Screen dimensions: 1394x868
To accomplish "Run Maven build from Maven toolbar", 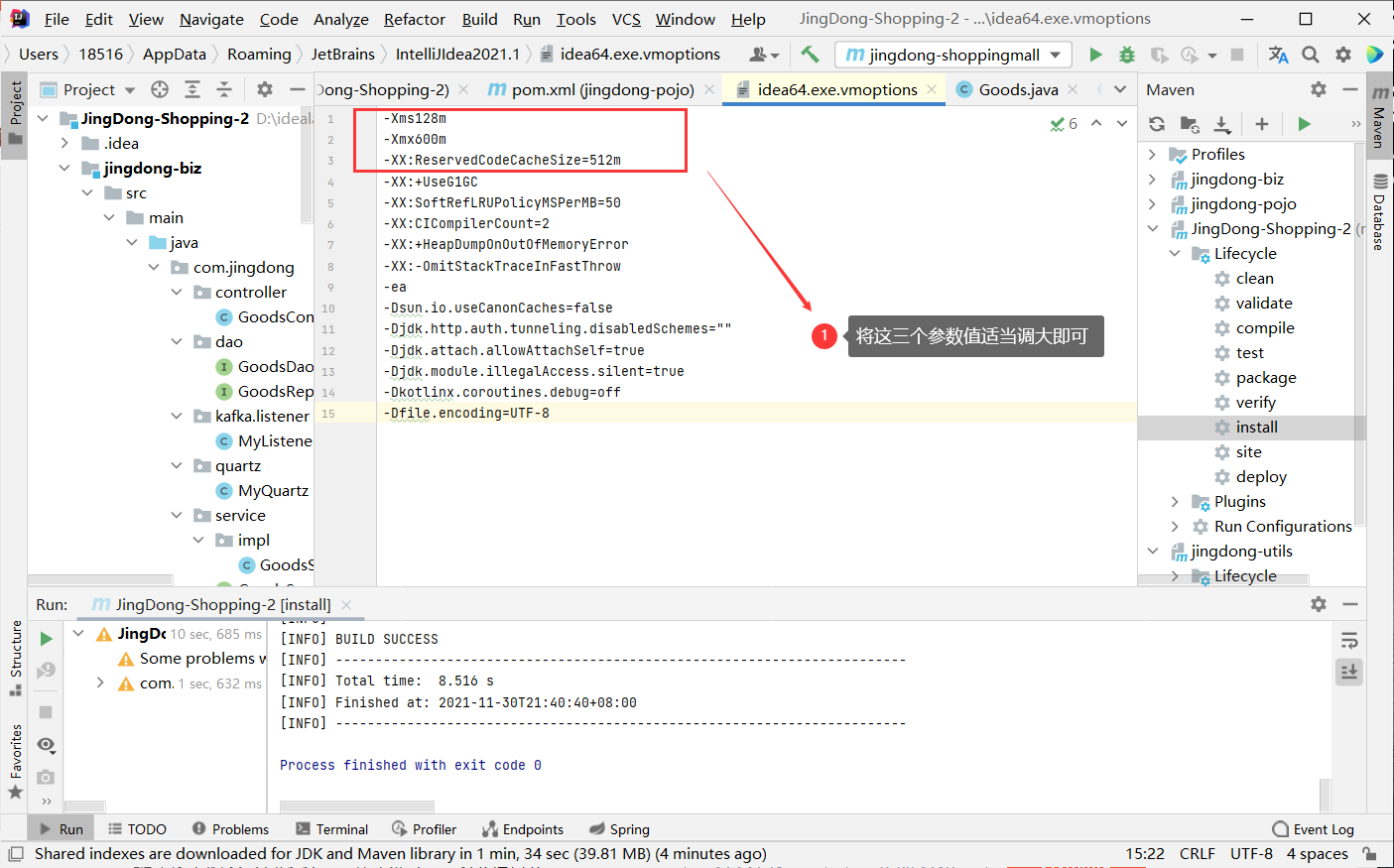I will click(x=1304, y=124).
